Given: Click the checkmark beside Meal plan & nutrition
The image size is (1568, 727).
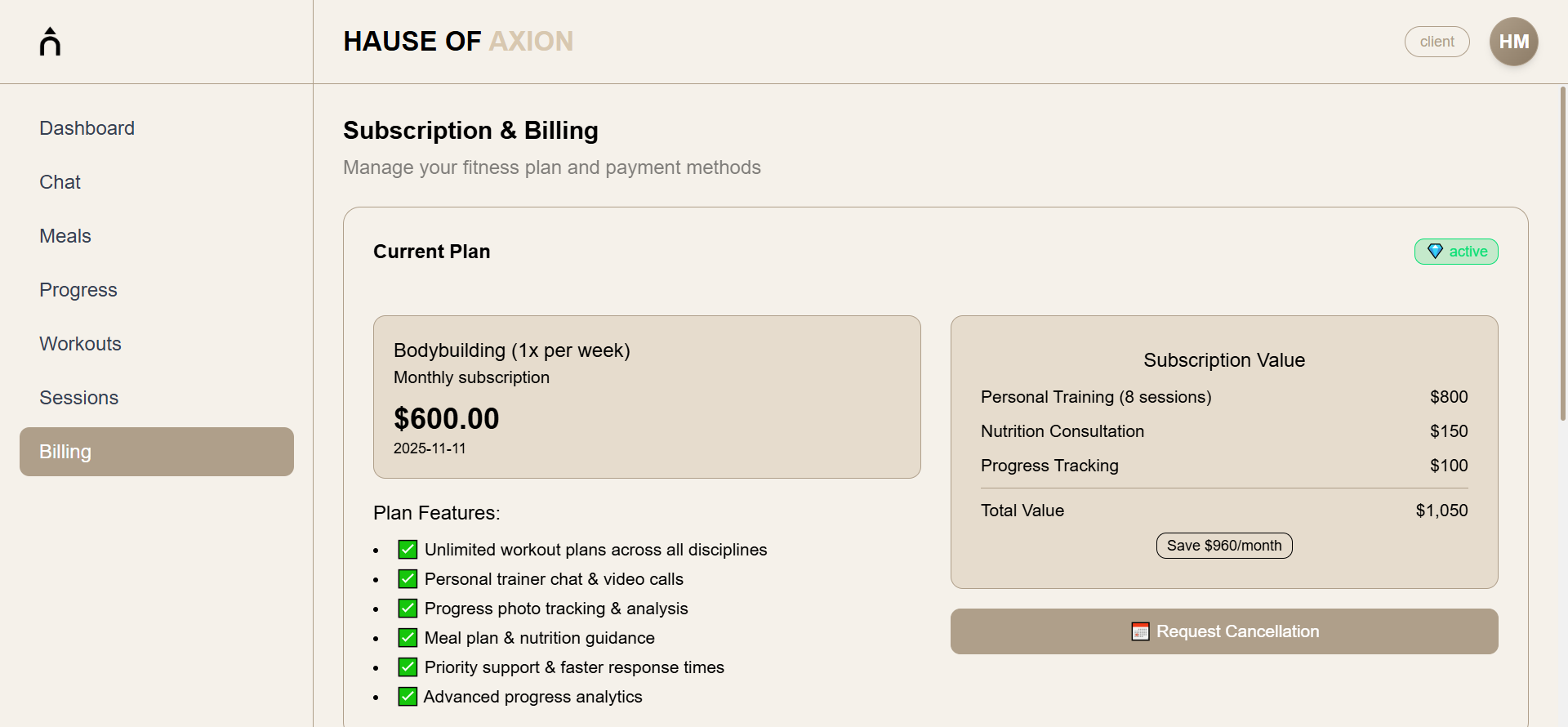Looking at the screenshot, I should [x=408, y=638].
